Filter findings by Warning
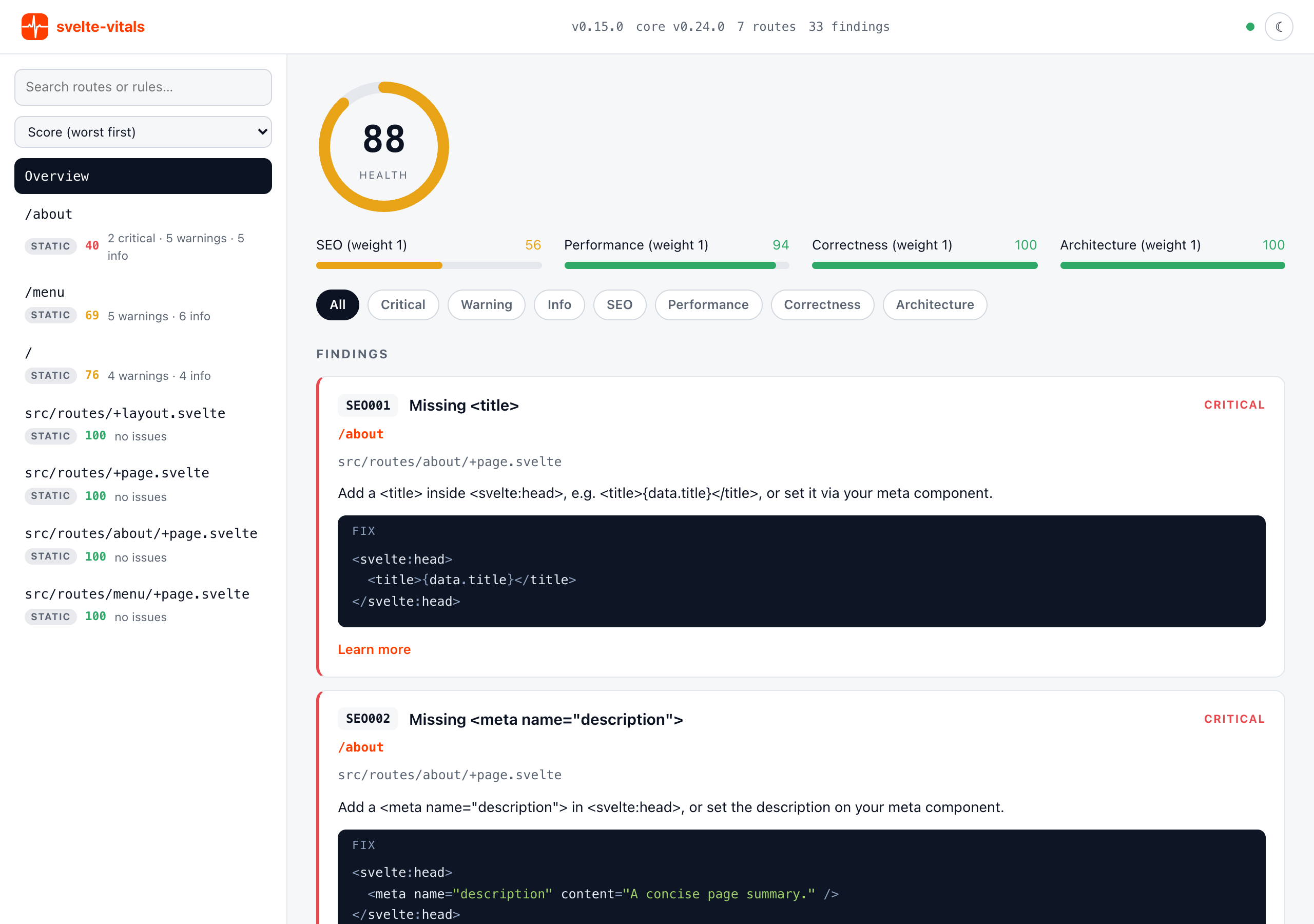The image size is (1314, 924). pos(487,305)
